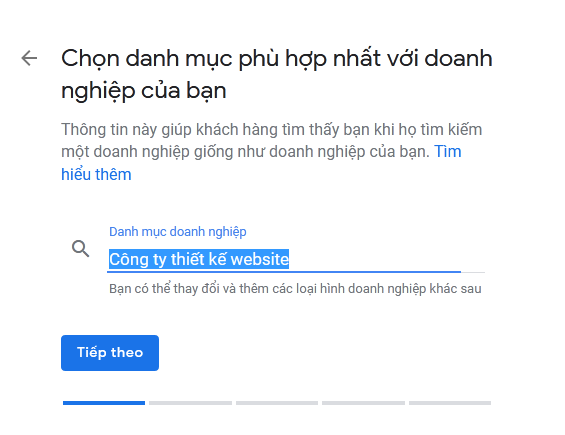Click the heading 'Chọn danh mục phù hợp nhất'
This screenshot has width=565, height=435.
tap(221, 59)
